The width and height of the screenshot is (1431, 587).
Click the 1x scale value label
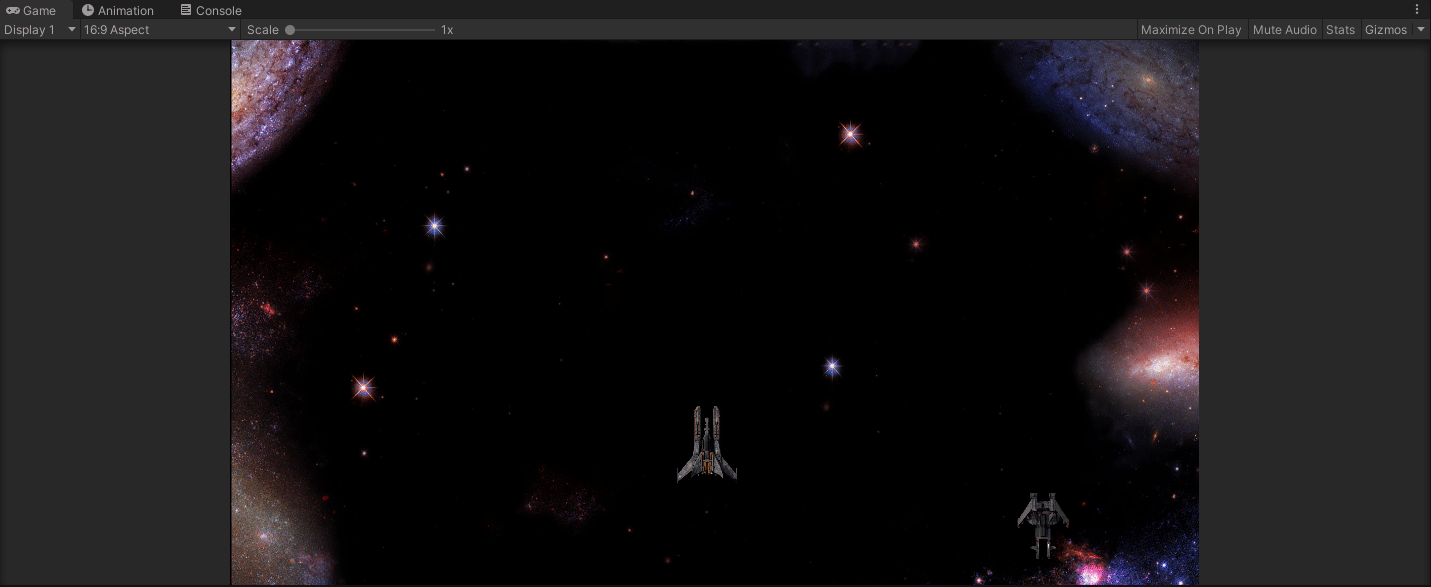tap(447, 30)
